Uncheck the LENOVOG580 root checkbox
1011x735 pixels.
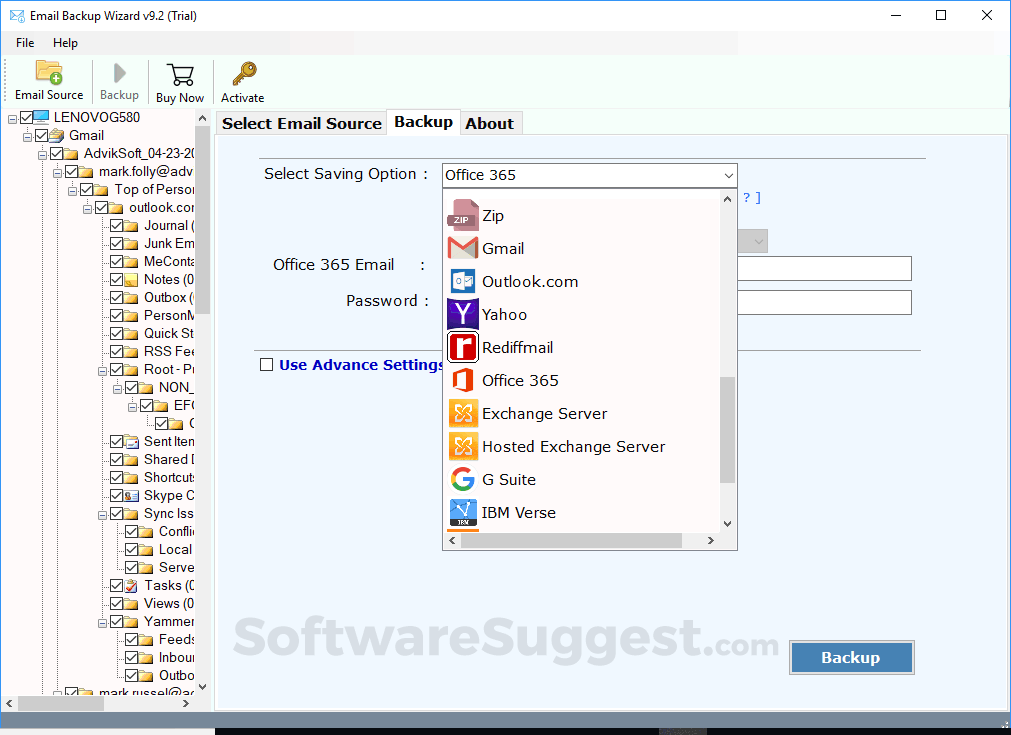(x=27, y=117)
